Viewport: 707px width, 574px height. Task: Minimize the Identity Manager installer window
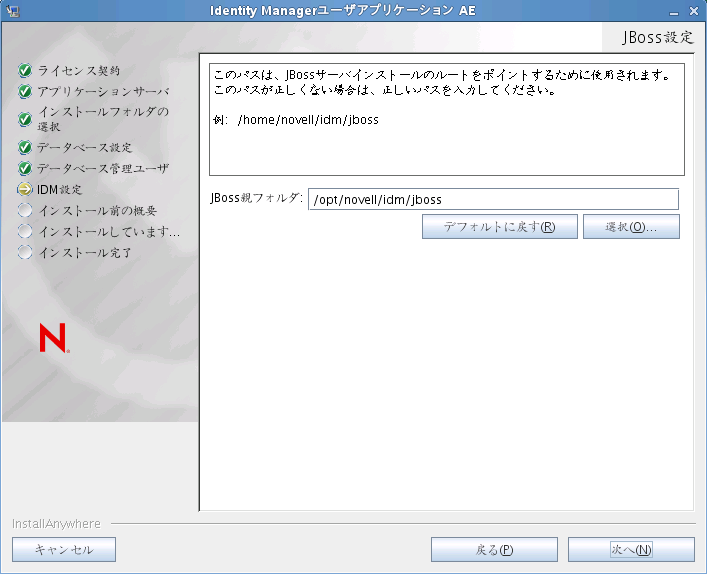tap(674, 12)
